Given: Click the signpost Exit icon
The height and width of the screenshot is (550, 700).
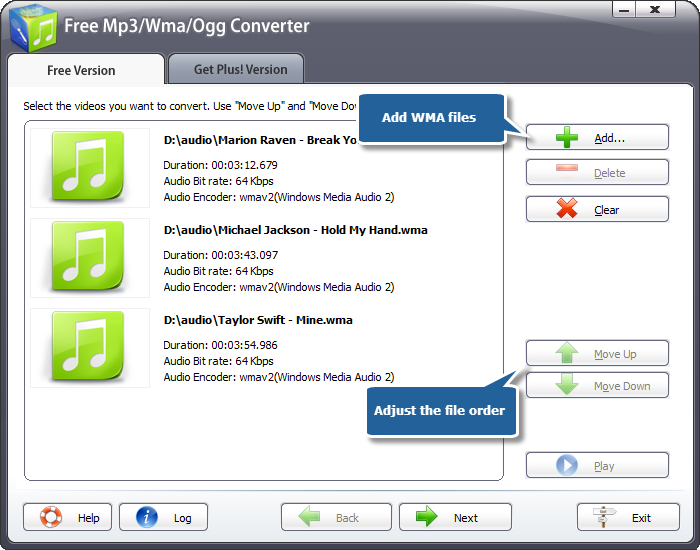Looking at the screenshot, I should [x=605, y=517].
